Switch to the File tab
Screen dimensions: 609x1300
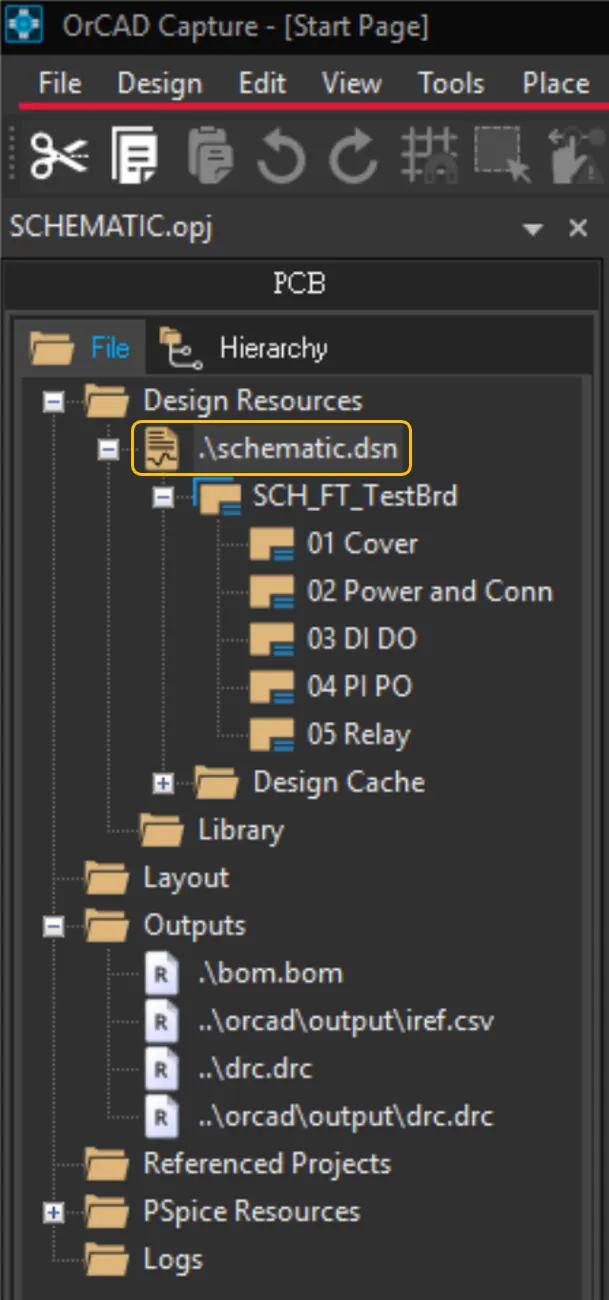[x=80, y=347]
